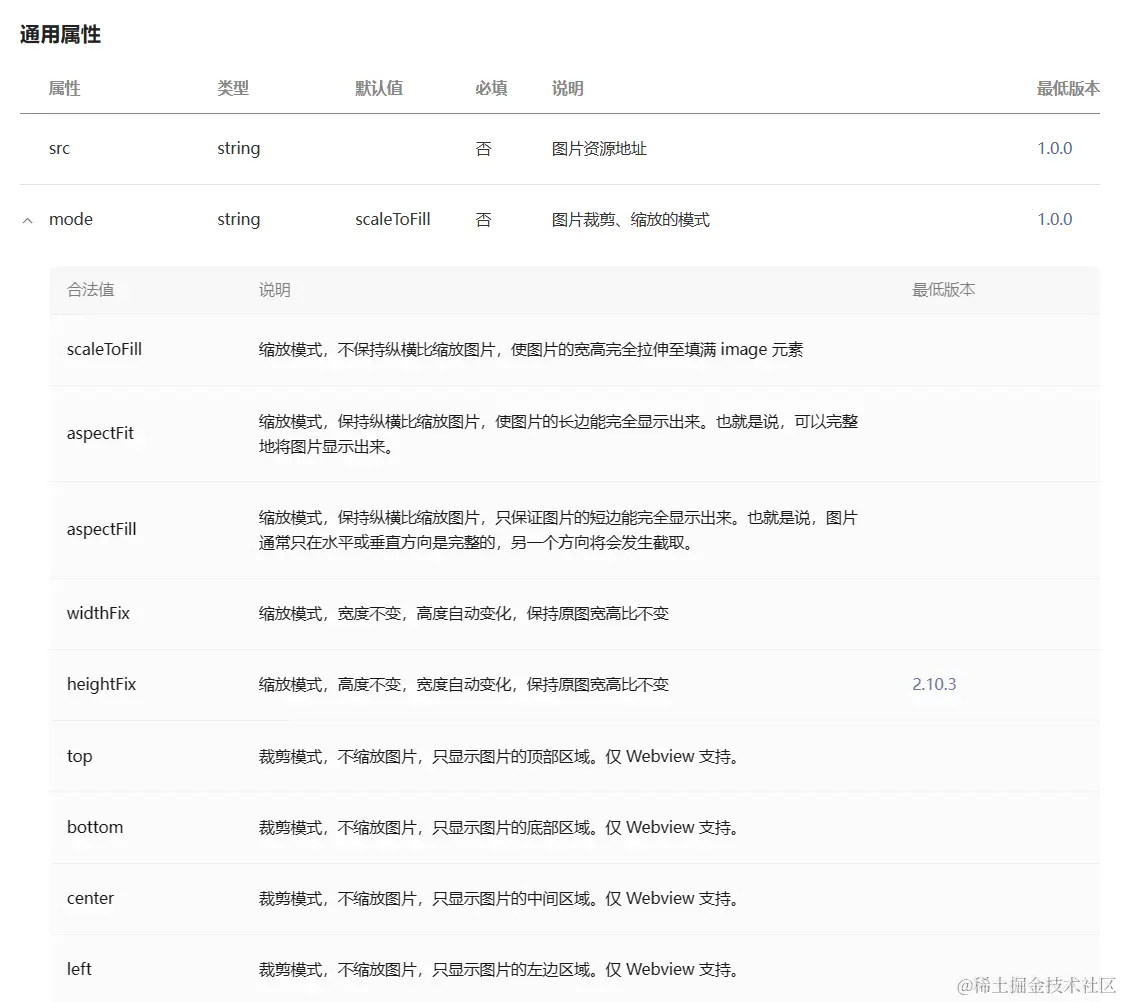The height and width of the screenshot is (1002, 1123).
Task: Click the '说明' header in the main table
Action: [x=567, y=88]
